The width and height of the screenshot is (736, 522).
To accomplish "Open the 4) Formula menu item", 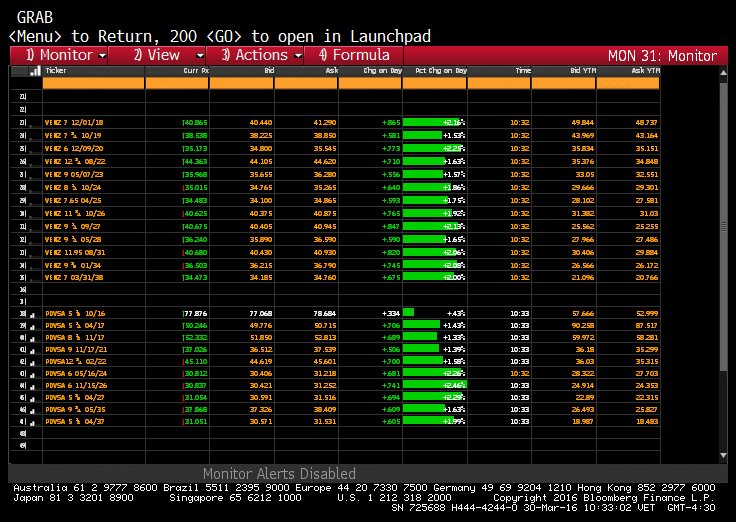I will tap(354, 55).
